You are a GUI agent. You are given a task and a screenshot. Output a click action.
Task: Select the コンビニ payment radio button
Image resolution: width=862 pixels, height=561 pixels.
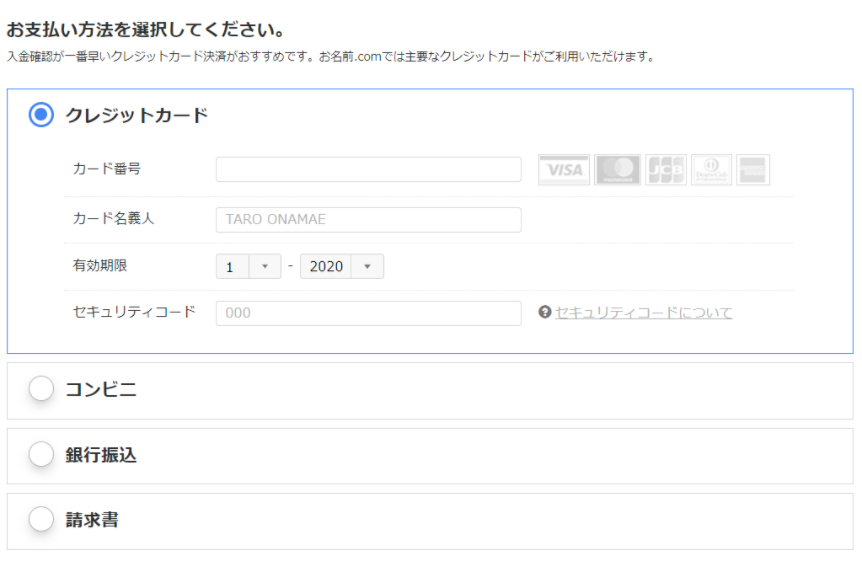pos(41,388)
